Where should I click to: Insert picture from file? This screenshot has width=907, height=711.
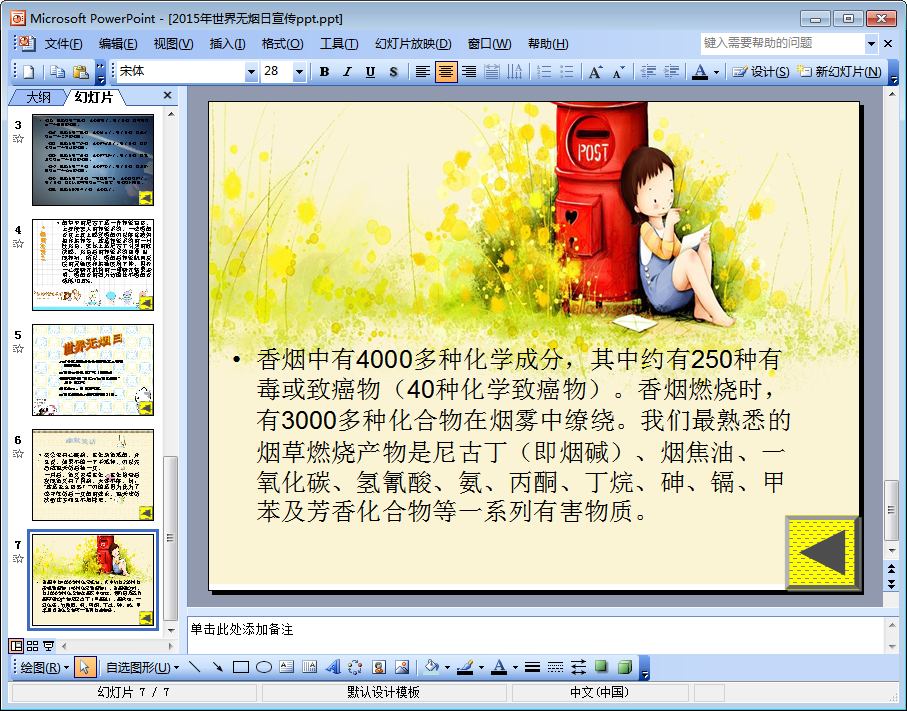tap(402, 668)
